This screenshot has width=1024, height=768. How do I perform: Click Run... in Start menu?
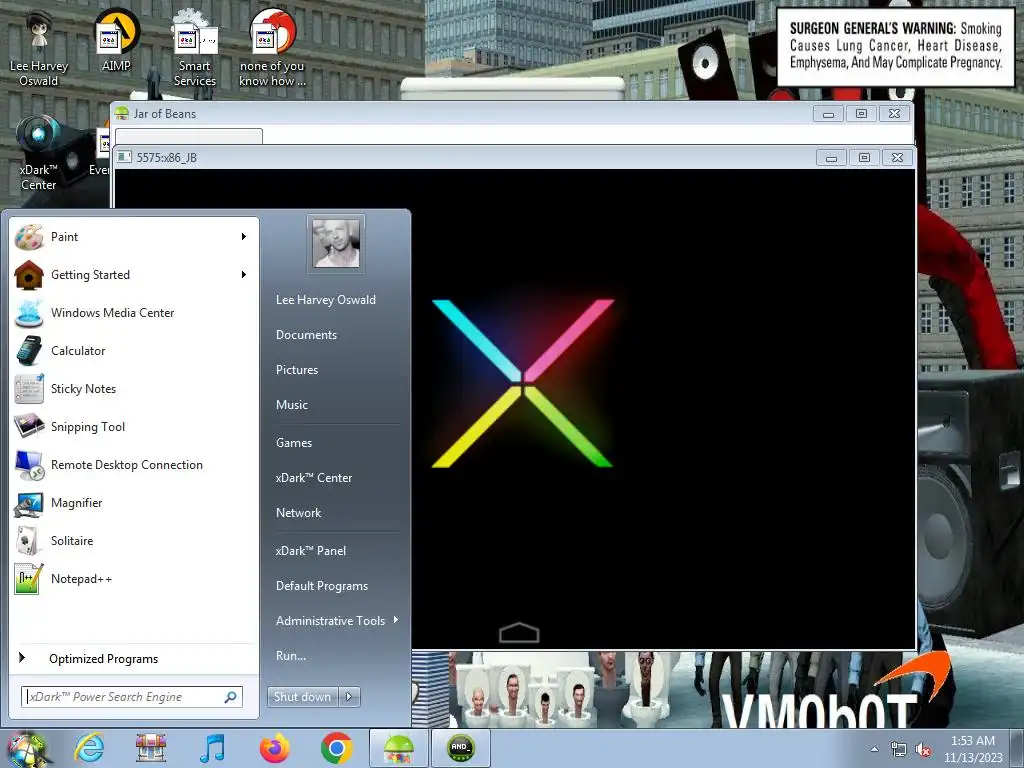[x=291, y=656]
